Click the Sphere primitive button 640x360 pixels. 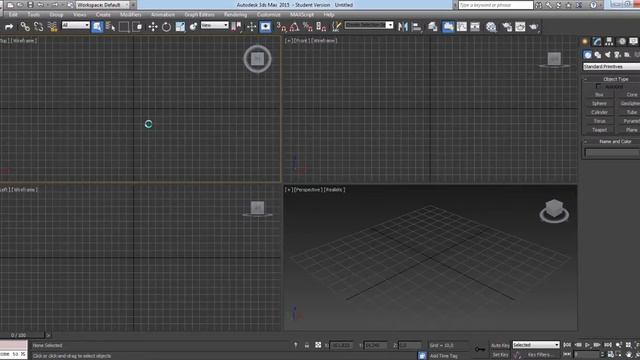click(x=599, y=104)
